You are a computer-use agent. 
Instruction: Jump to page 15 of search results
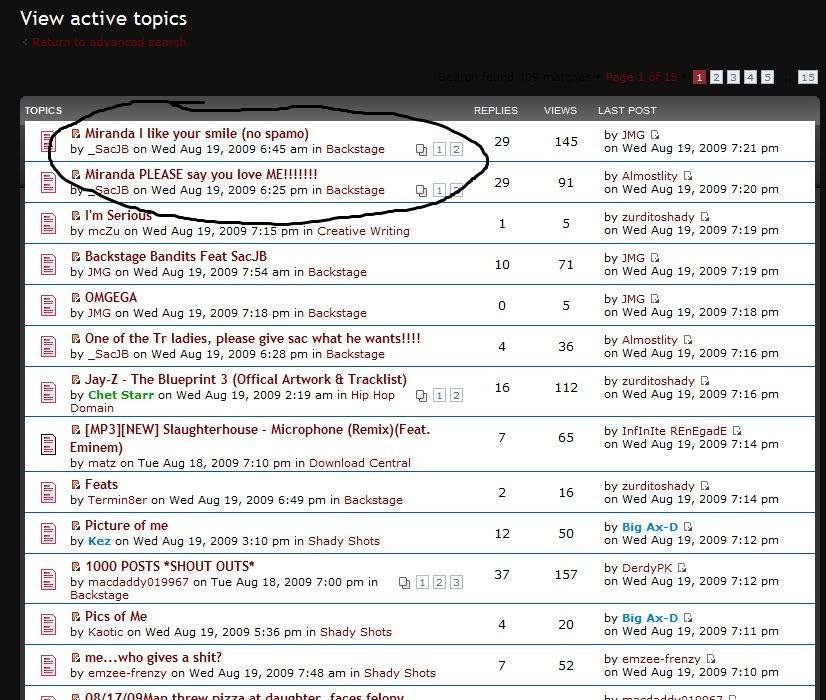click(807, 77)
